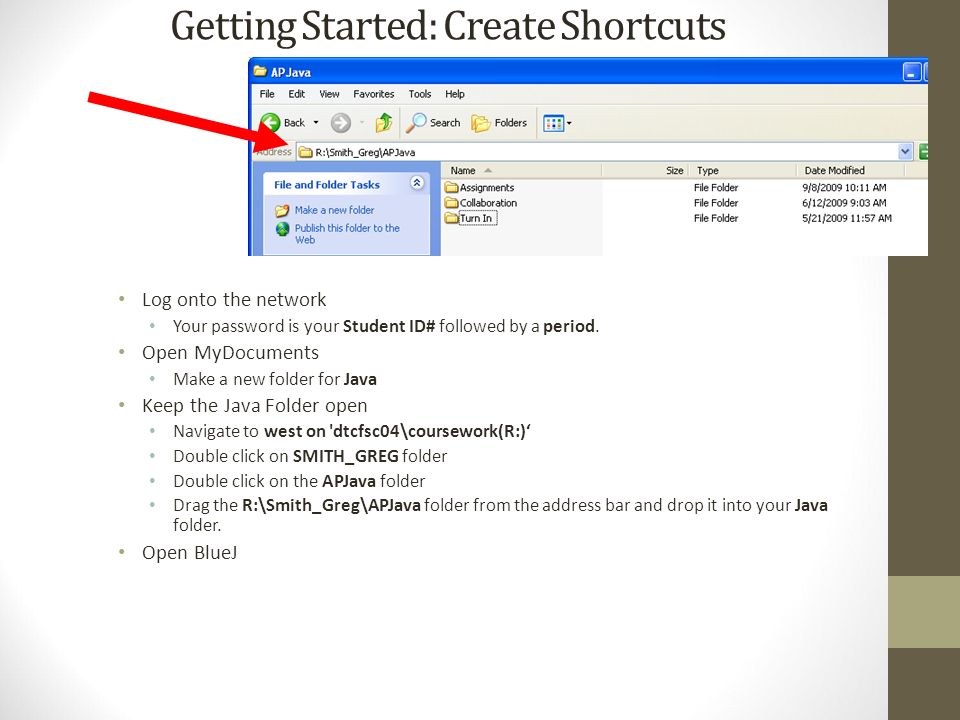The image size is (960, 720).
Task: Click File Folder type in Turn In row
Action: point(716,218)
